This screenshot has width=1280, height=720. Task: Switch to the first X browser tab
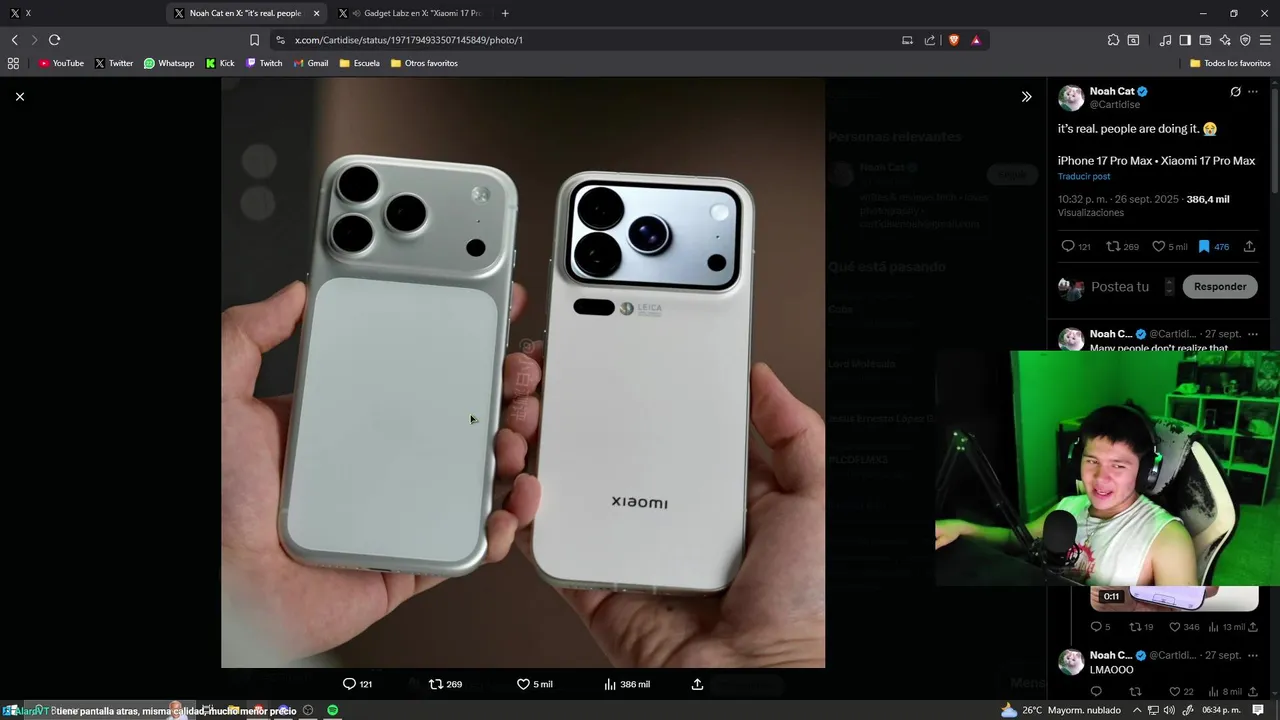80,13
